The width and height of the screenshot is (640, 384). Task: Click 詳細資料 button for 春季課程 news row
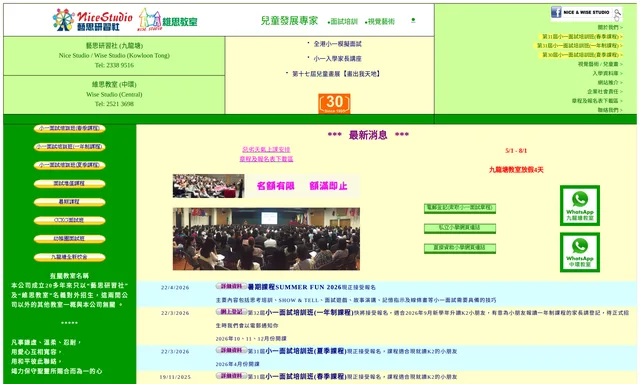click(x=231, y=375)
